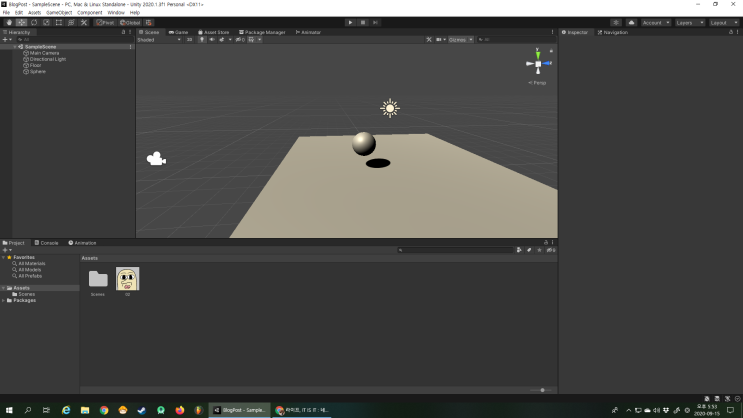This screenshot has height=418, width=743.
Task: Open custom editor tools
Action: (84, 22)
